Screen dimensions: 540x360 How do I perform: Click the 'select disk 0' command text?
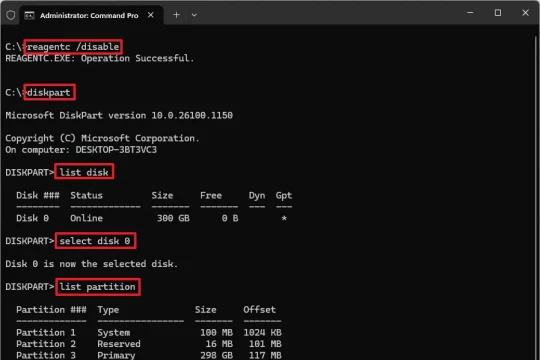(95, 241)
